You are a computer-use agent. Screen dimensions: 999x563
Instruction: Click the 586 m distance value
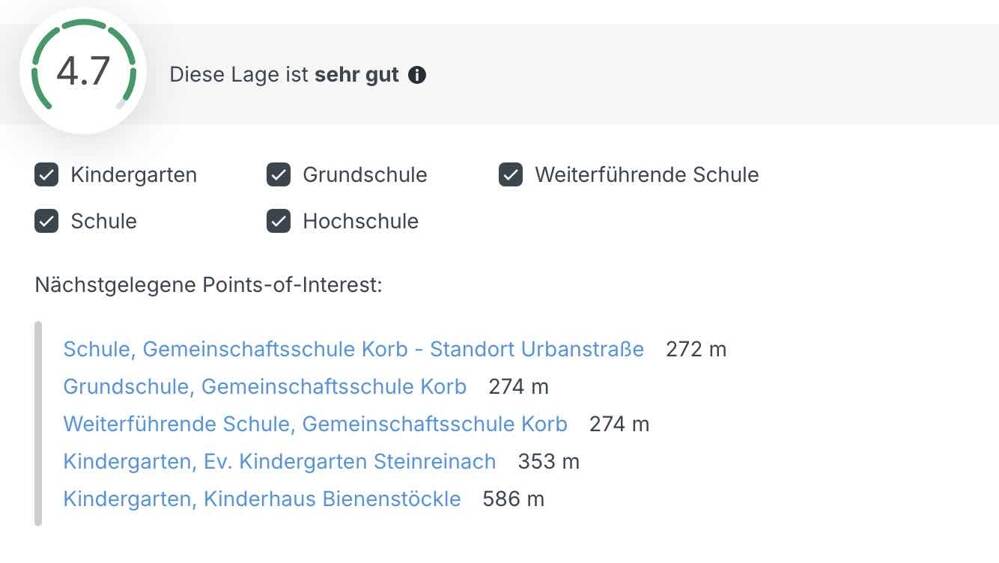(x=514, y=499)
